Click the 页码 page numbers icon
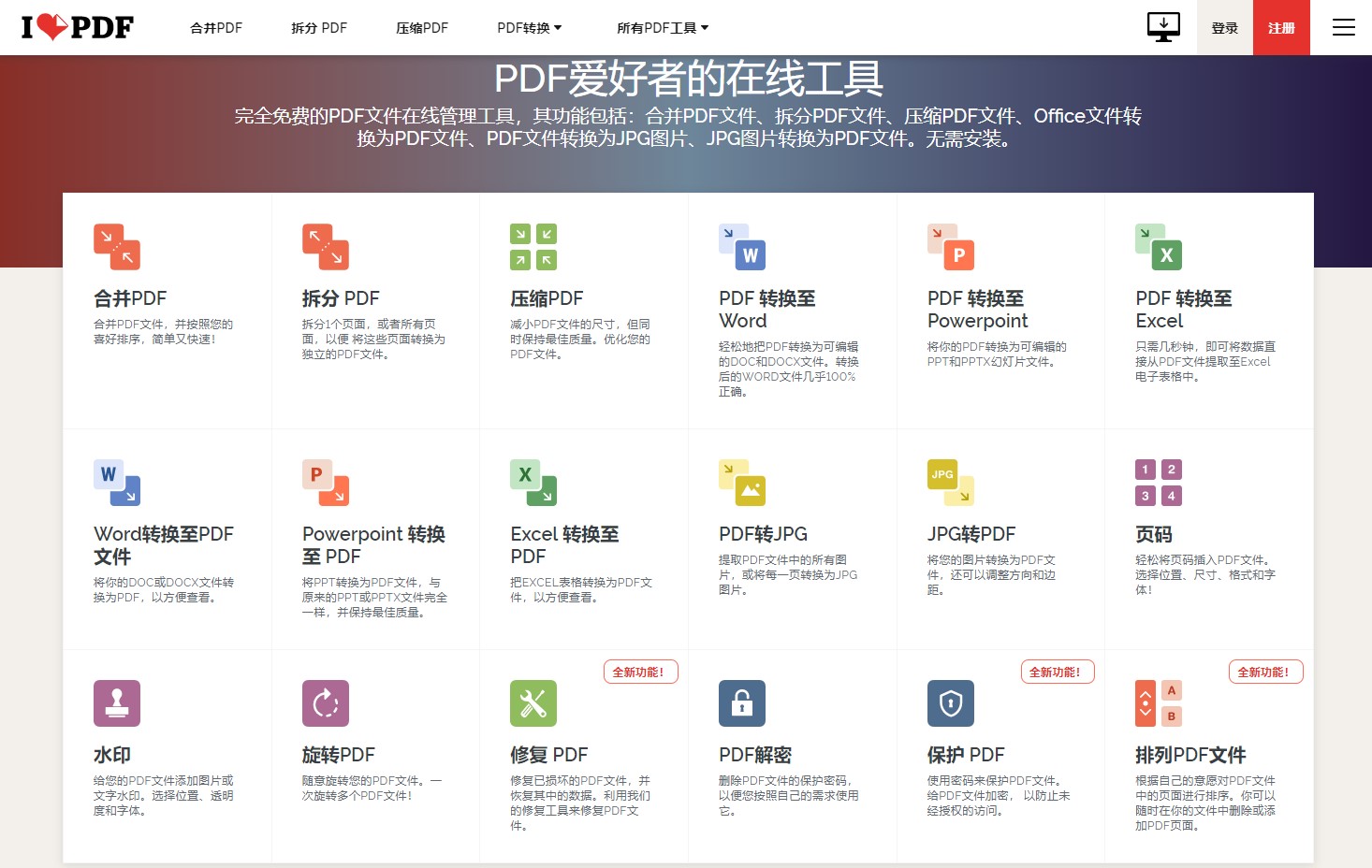The image size is (1372, 868). 1159,483
